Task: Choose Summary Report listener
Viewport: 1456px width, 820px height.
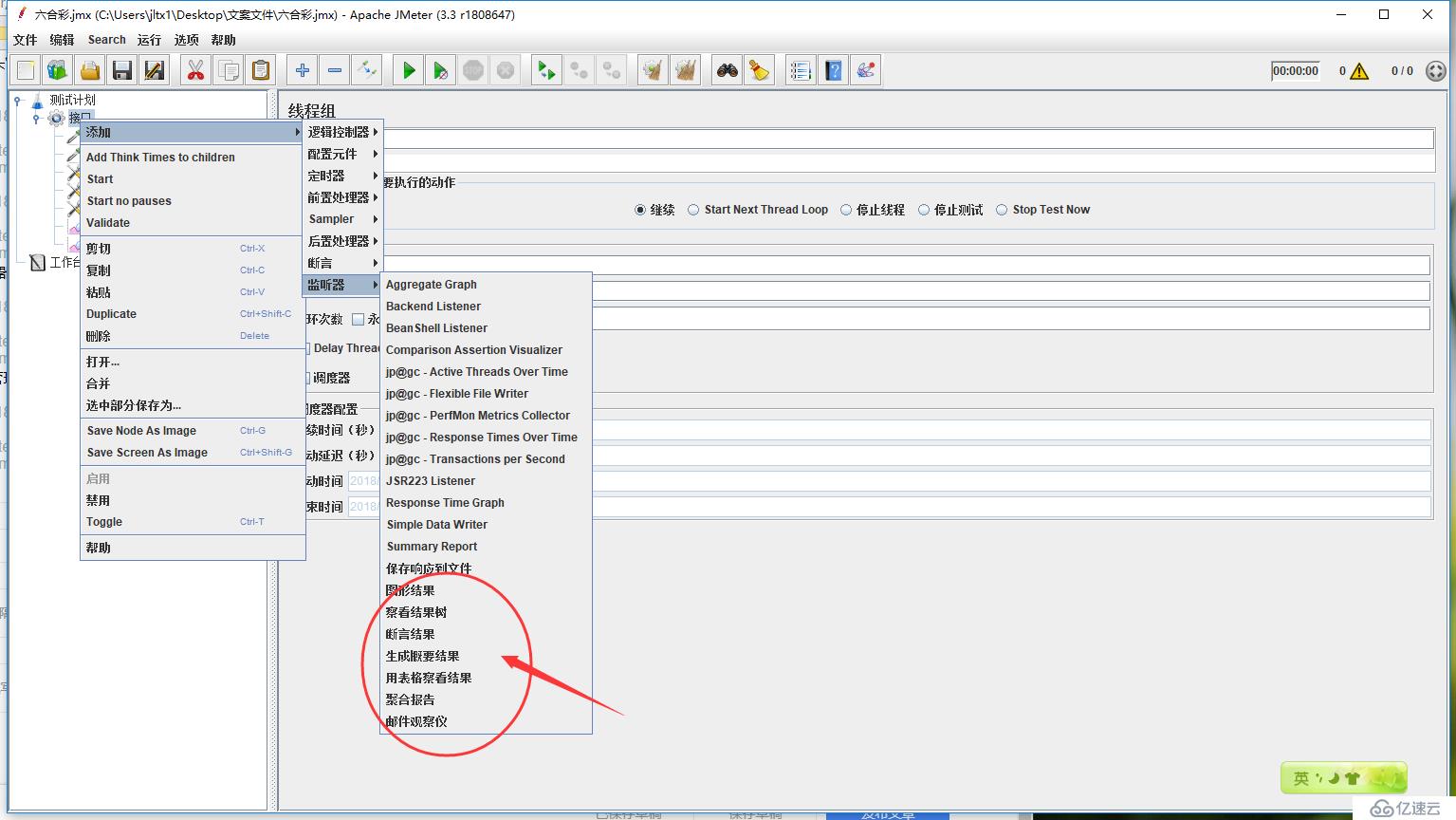Action: 487,547
